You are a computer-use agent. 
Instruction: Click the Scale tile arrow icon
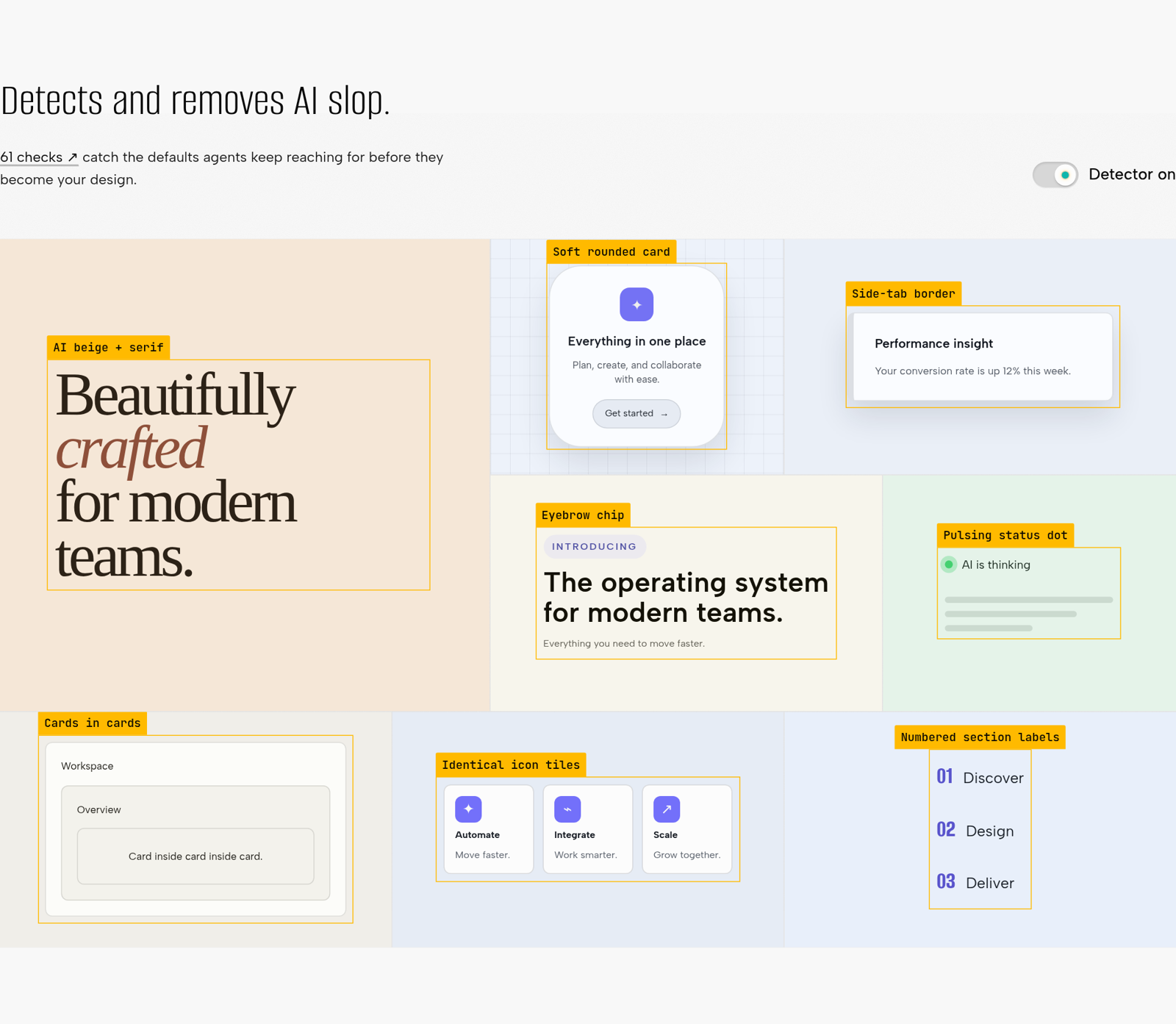coord(667,809)
